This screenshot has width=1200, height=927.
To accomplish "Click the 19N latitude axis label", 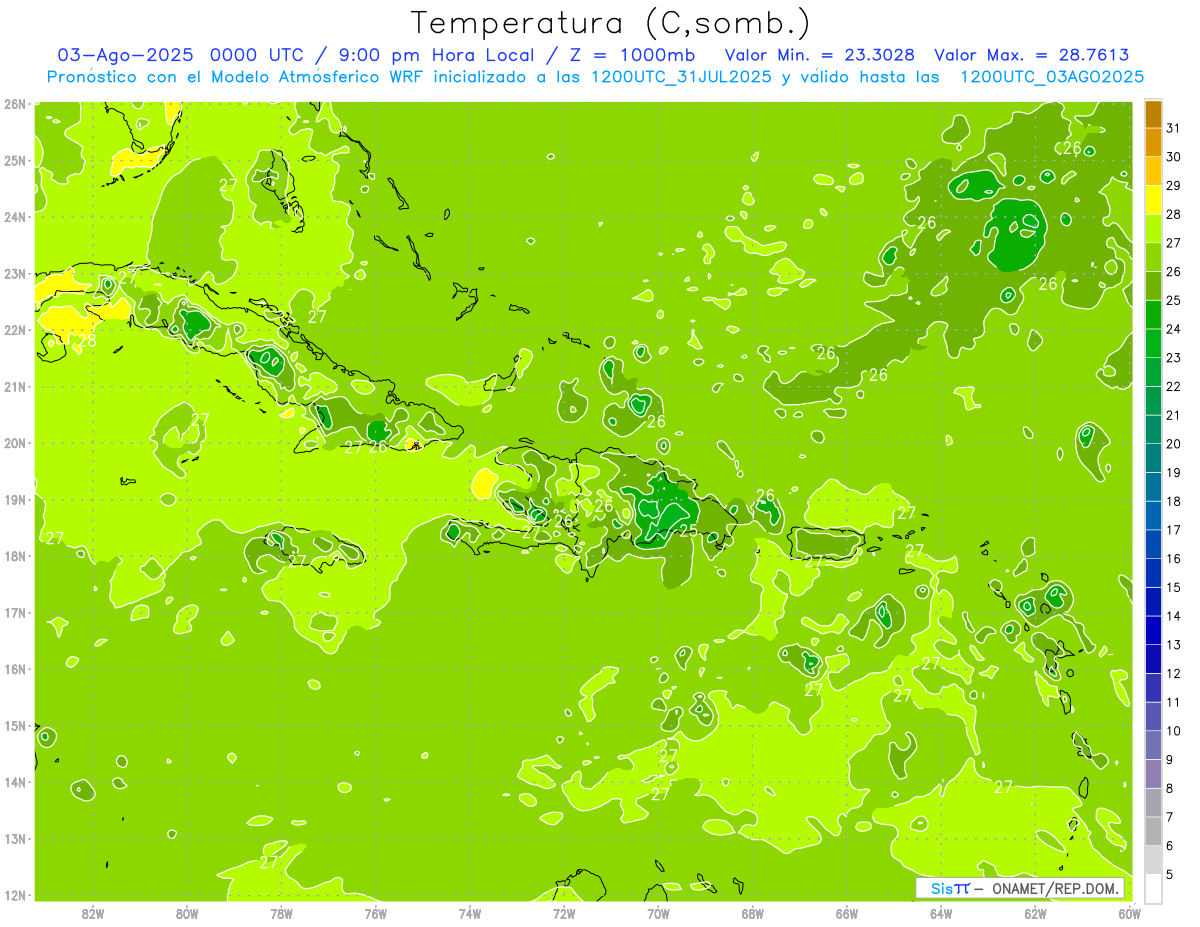I will pyautogui.click(x=14, y=499).
